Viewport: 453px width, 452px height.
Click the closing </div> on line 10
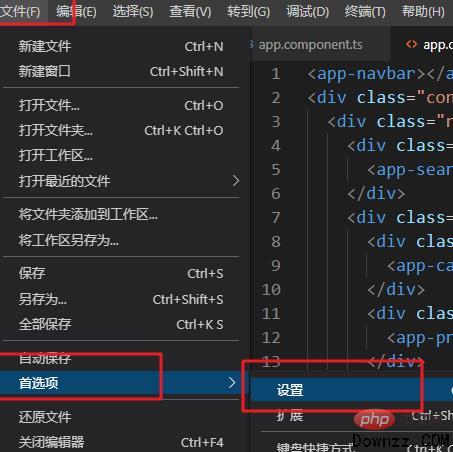pyautogui.click(x=396, y=289)
